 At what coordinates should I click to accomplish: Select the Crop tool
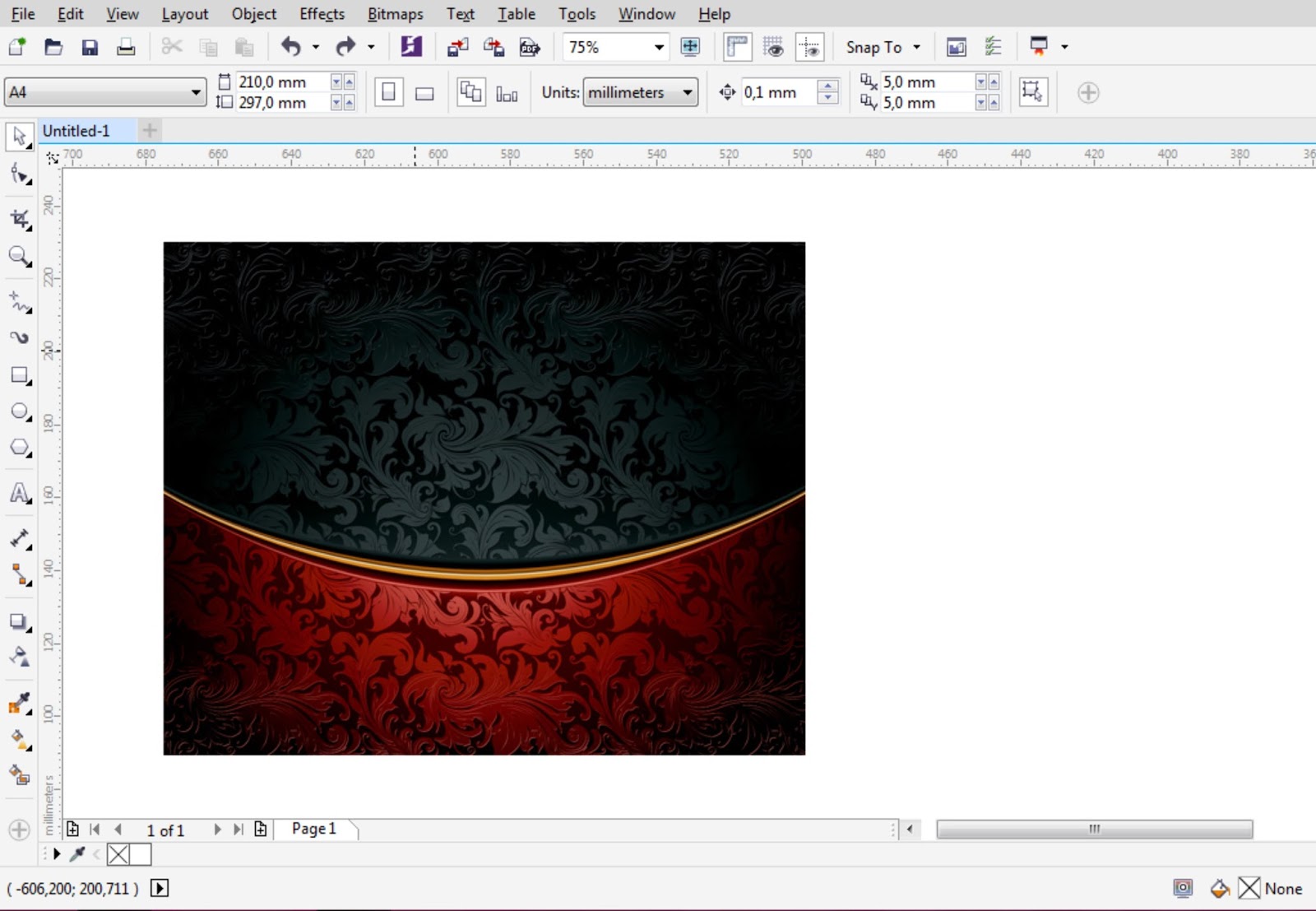tap(19, 218)
